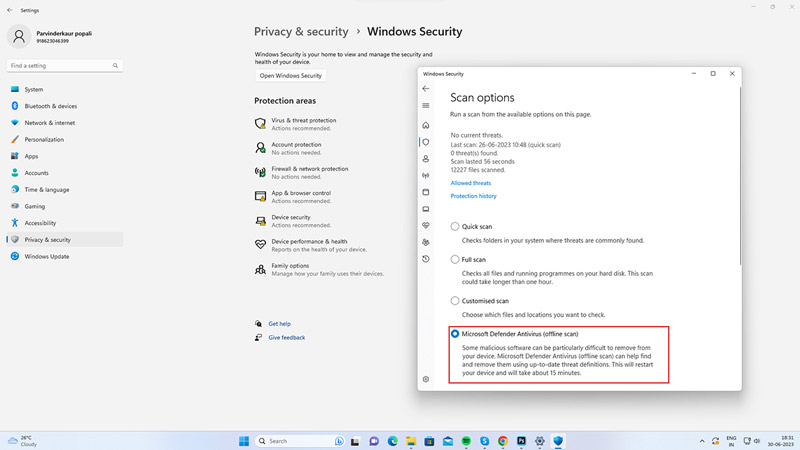This screenshot has width=800, height=450.
Task: Click Give feedback link
Action: (x=287, y=337)
